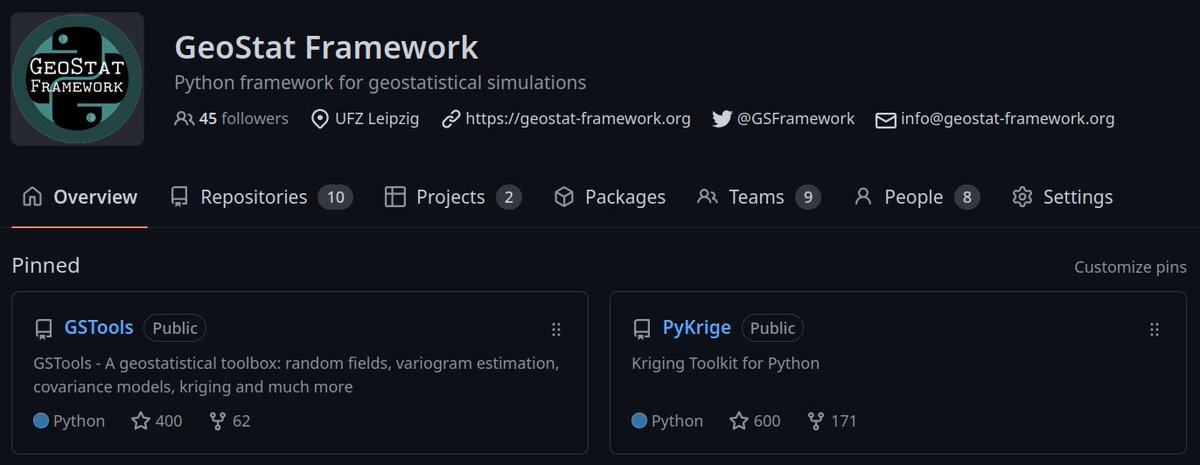Viewport: 1200px width, 465px height.
Task: Click the location pin icon
Action: (x=320, y=119)
